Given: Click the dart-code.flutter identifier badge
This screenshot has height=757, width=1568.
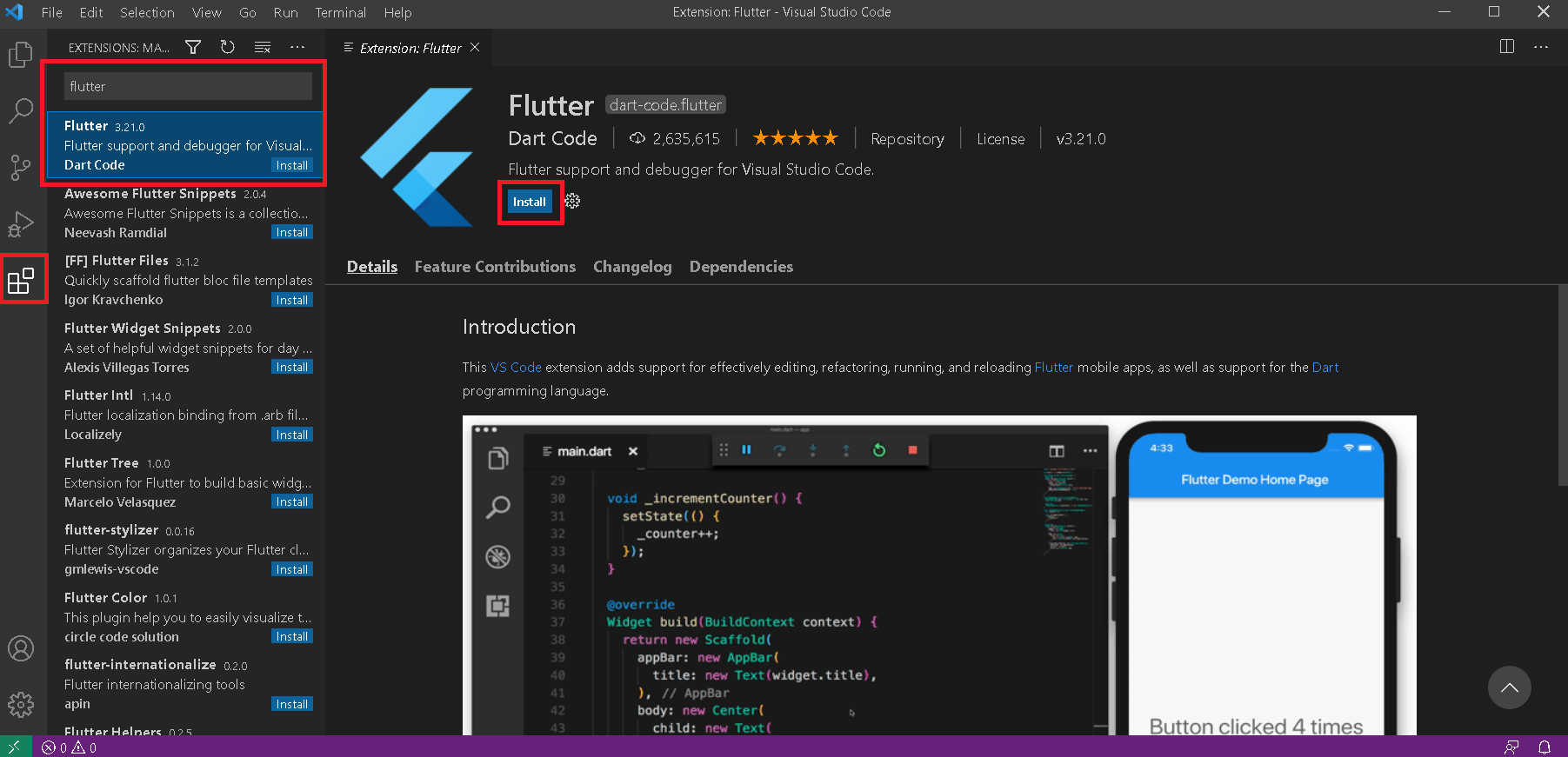Looking at the screenshot, I should coord(665,105).
